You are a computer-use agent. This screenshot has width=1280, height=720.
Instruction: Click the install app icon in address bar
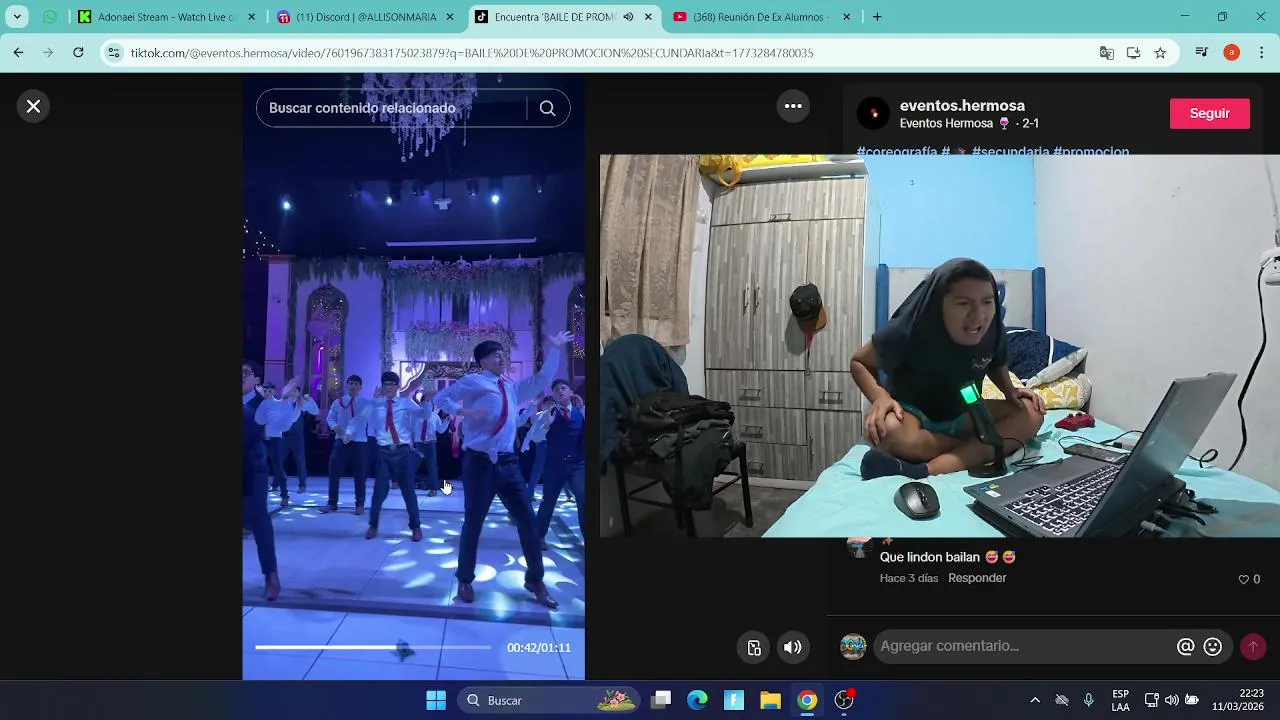coord(1133,53)
